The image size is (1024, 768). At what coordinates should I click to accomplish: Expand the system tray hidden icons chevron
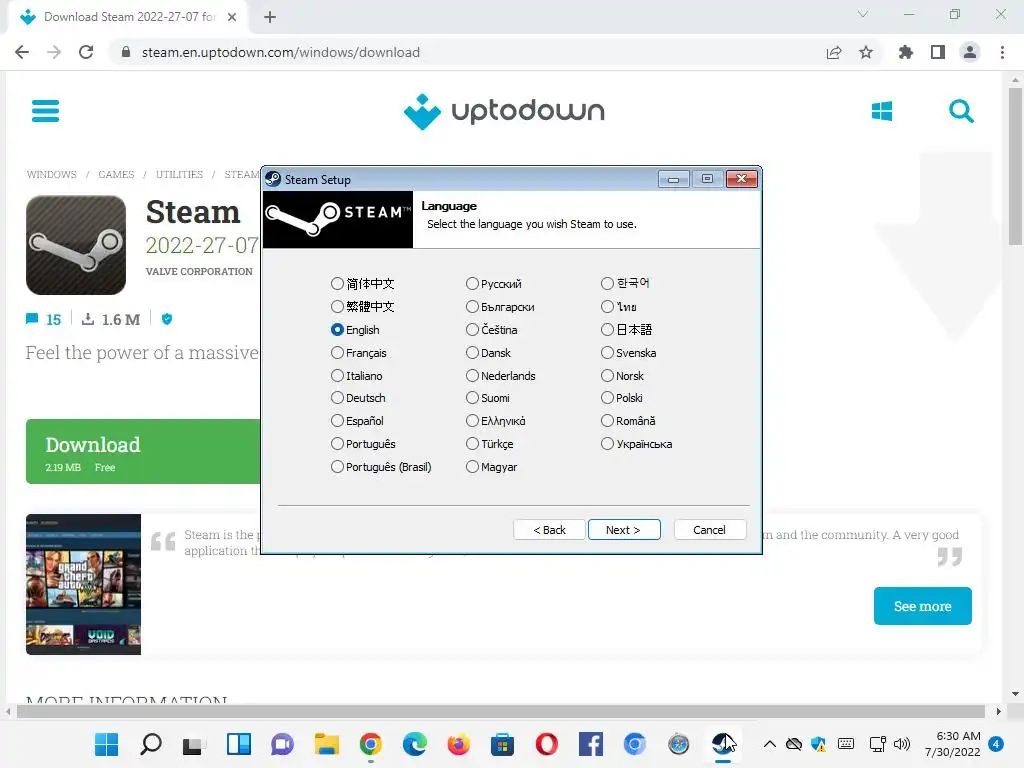pyautogui.click(x=769, y=744)
